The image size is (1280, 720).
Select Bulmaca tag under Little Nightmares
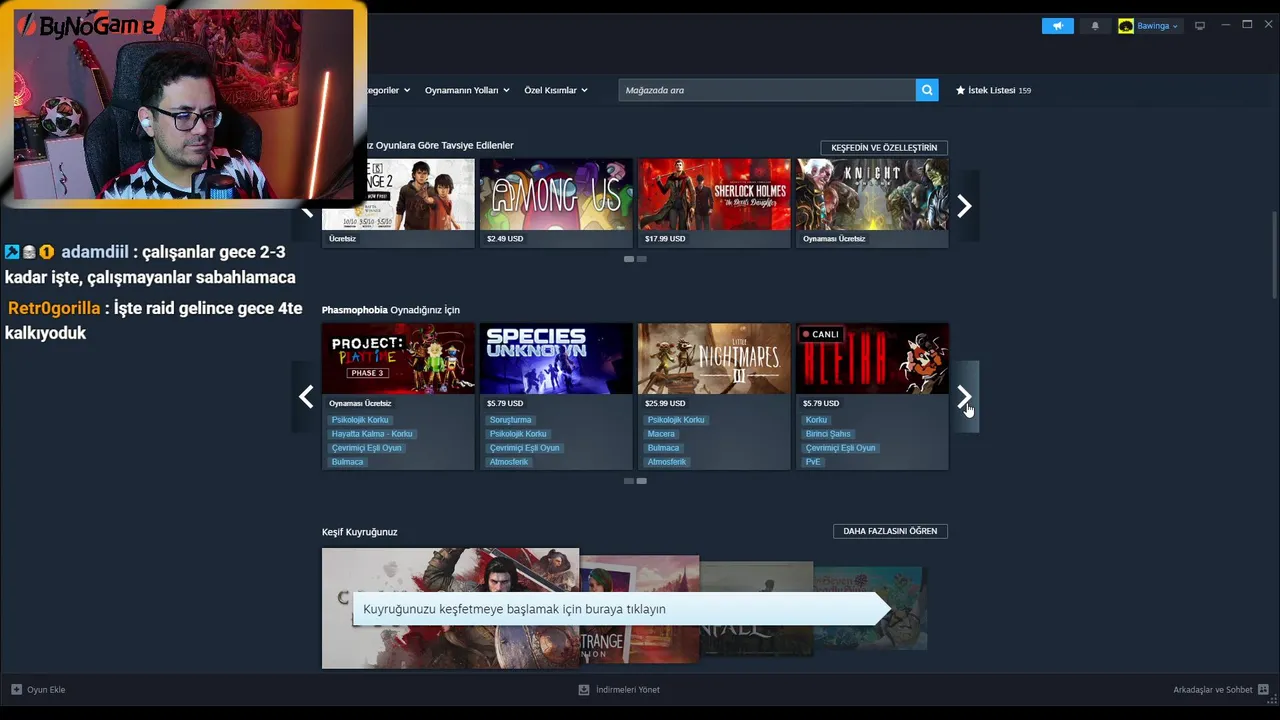pos(663,448)
